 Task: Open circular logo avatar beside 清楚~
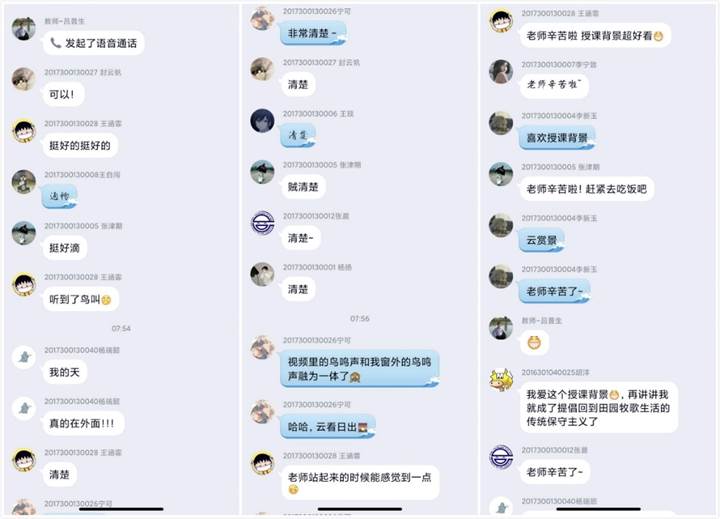(x=262, y=224)
